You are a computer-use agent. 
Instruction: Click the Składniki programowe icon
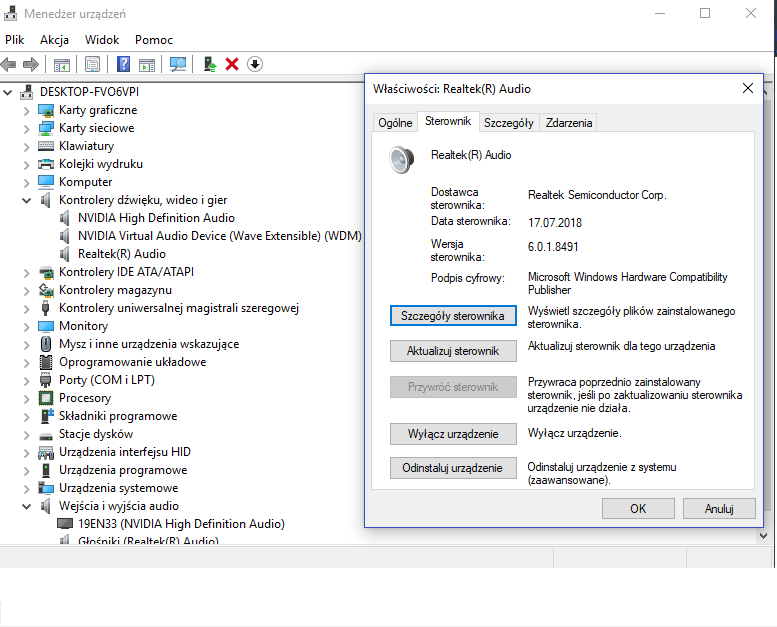46,416
